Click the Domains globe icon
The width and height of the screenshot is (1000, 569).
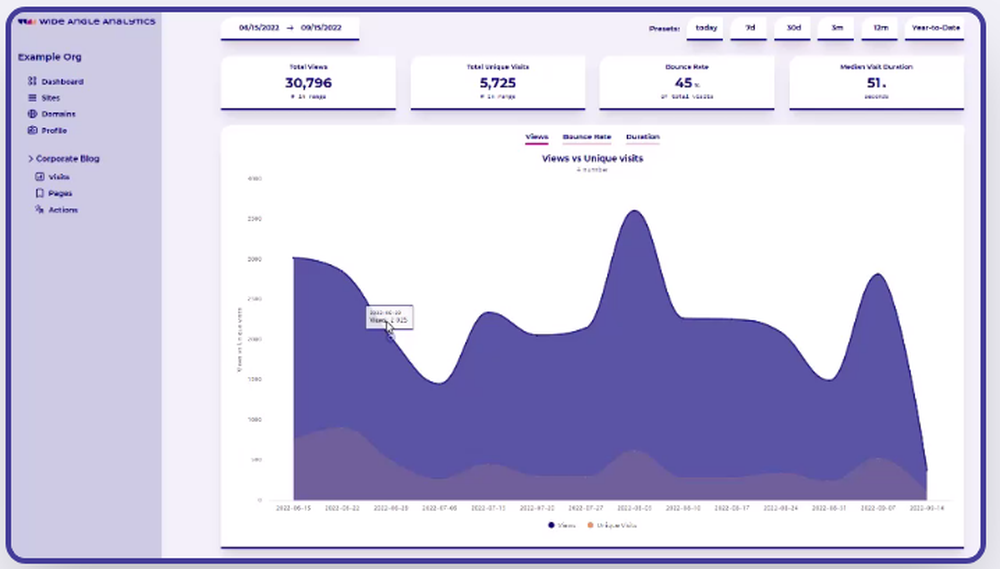click(x=32, y=114)
